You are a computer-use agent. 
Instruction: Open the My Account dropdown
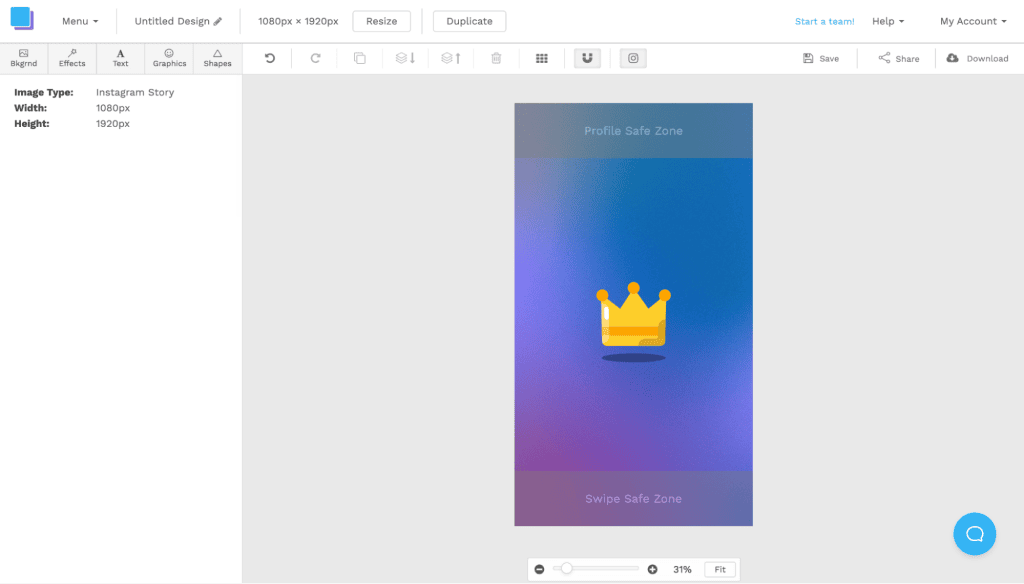(x=973, y=21)
